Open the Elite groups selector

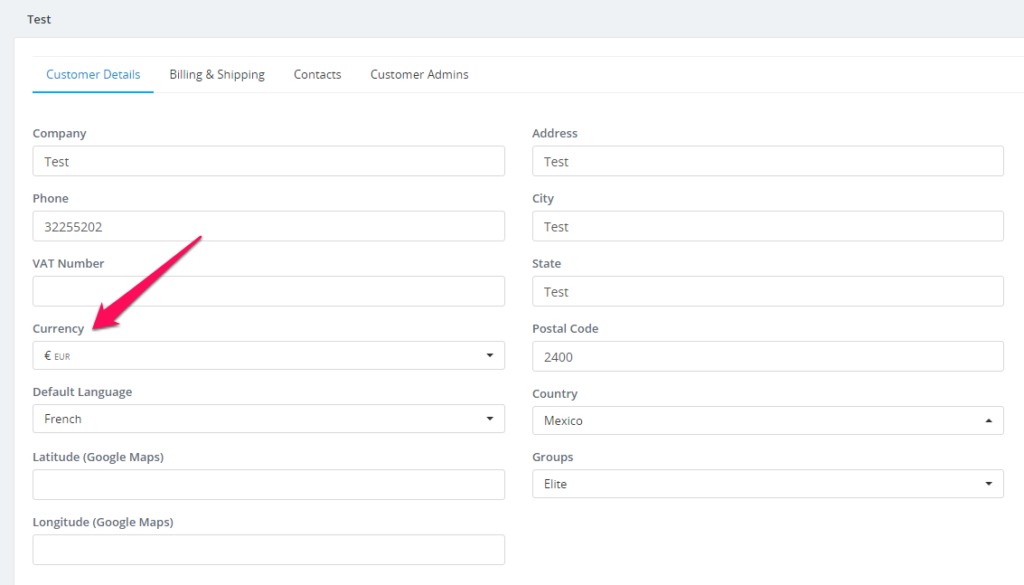coord(767,484)
